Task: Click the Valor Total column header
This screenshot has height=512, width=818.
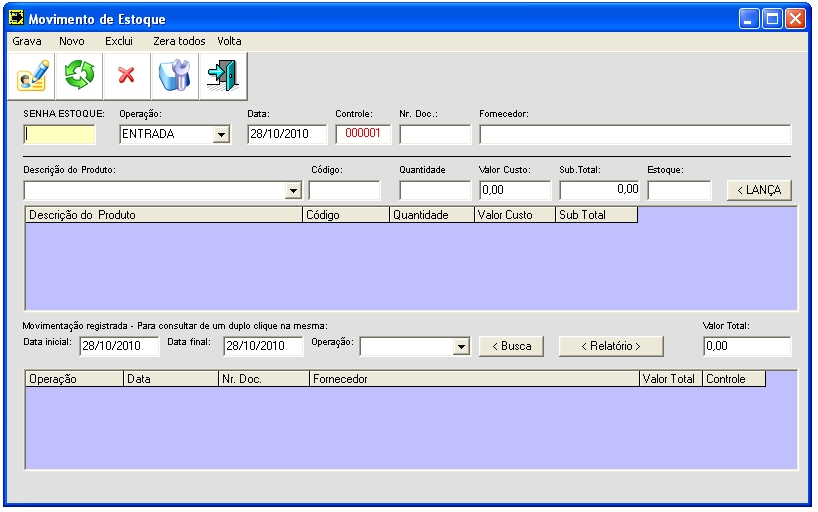Action: [670, 380]
